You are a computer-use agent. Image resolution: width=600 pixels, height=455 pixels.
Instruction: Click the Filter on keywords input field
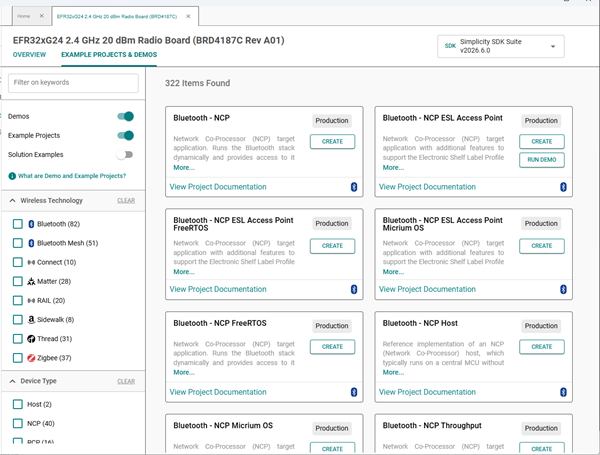73,83
